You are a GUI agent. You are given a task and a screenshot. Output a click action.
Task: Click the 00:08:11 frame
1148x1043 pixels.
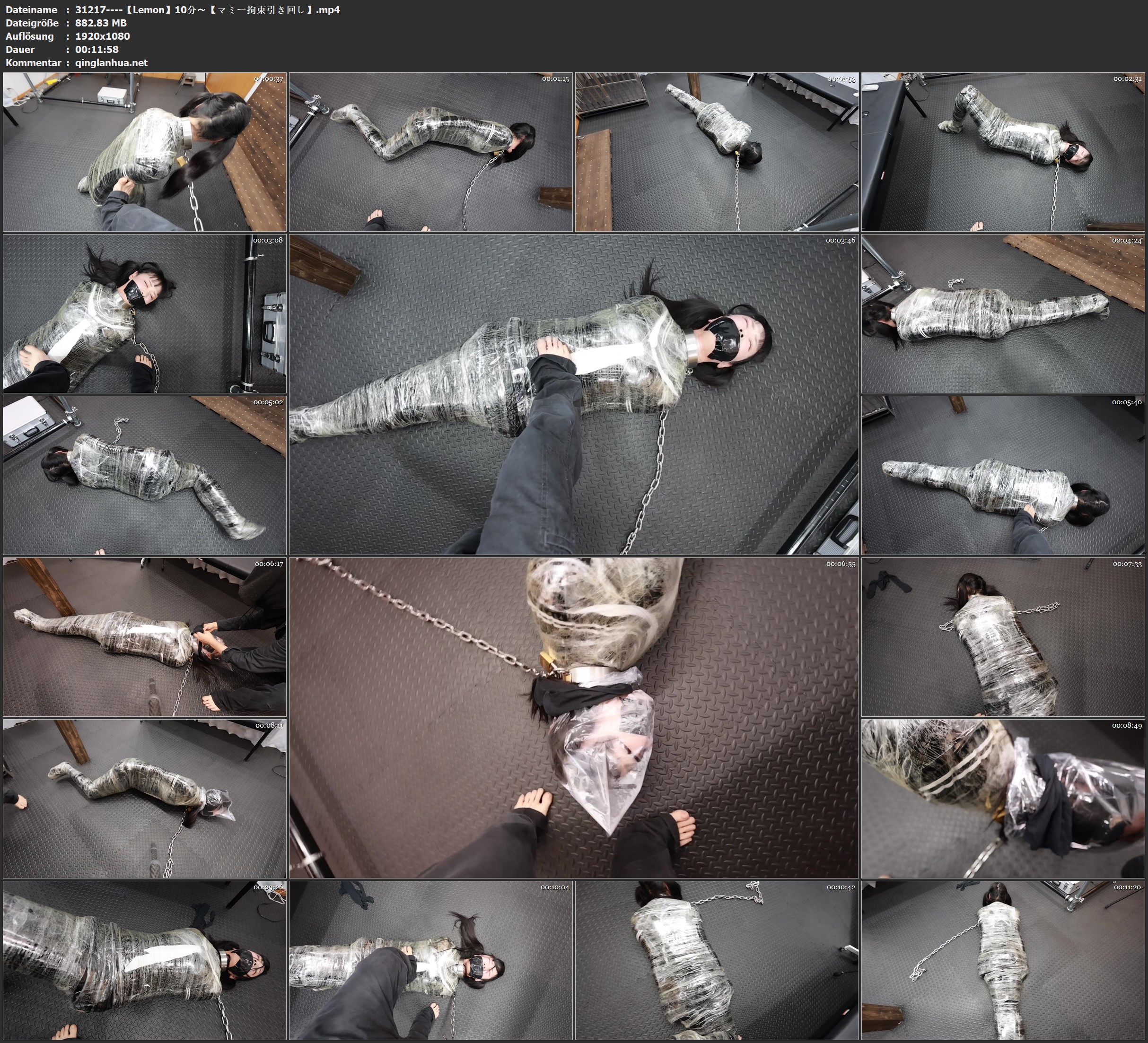point(145,799)
